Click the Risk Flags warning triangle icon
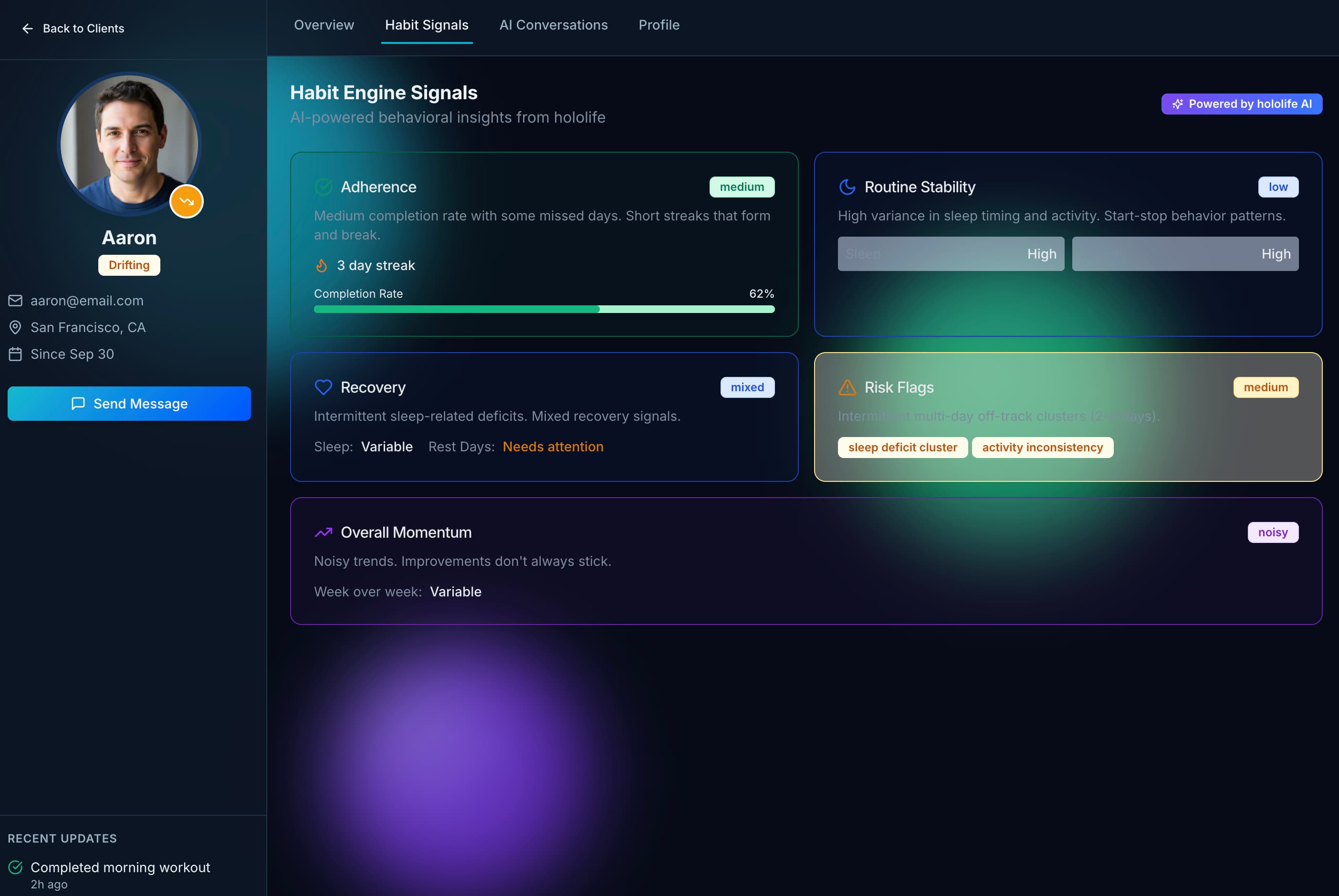Screen dimensions: 1339x896 847,387
